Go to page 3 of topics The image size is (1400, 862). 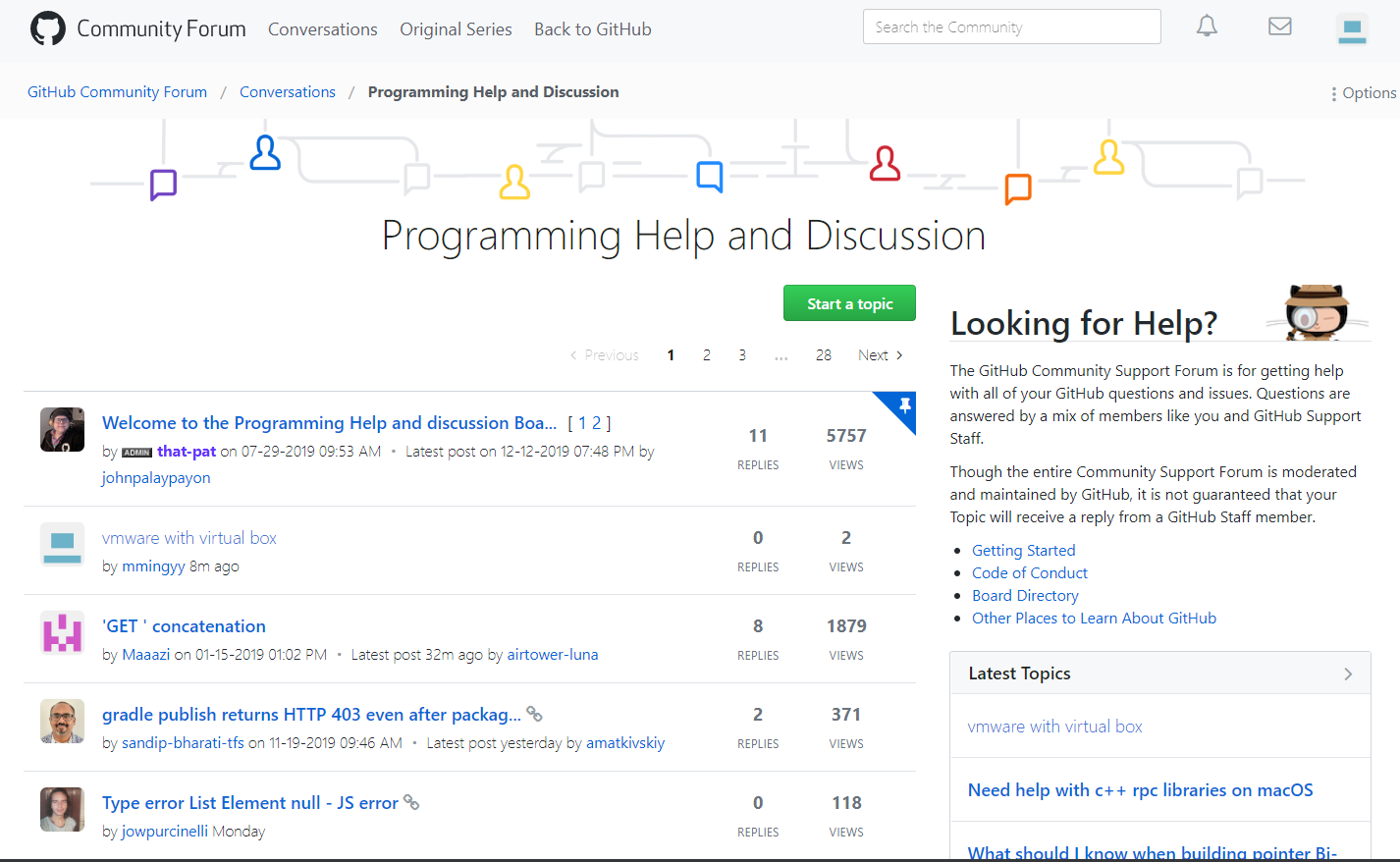click(742, 355)
